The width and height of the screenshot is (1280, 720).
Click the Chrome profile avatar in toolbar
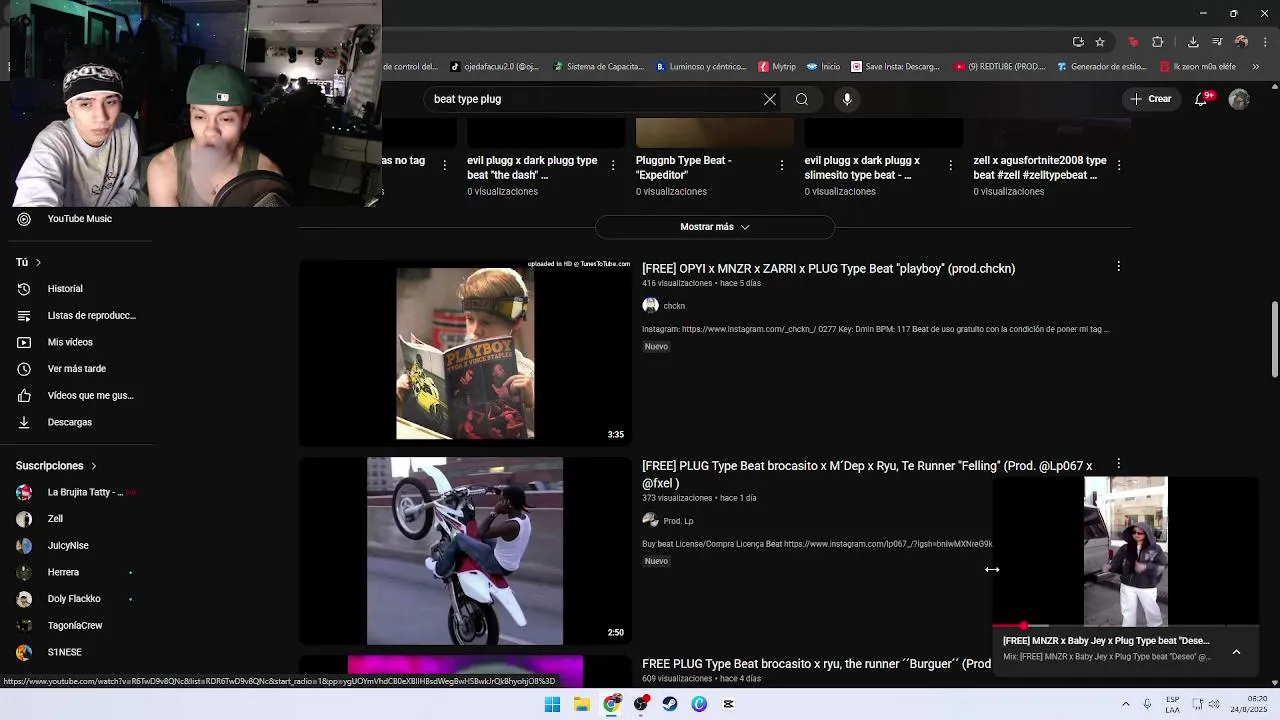1241,42
